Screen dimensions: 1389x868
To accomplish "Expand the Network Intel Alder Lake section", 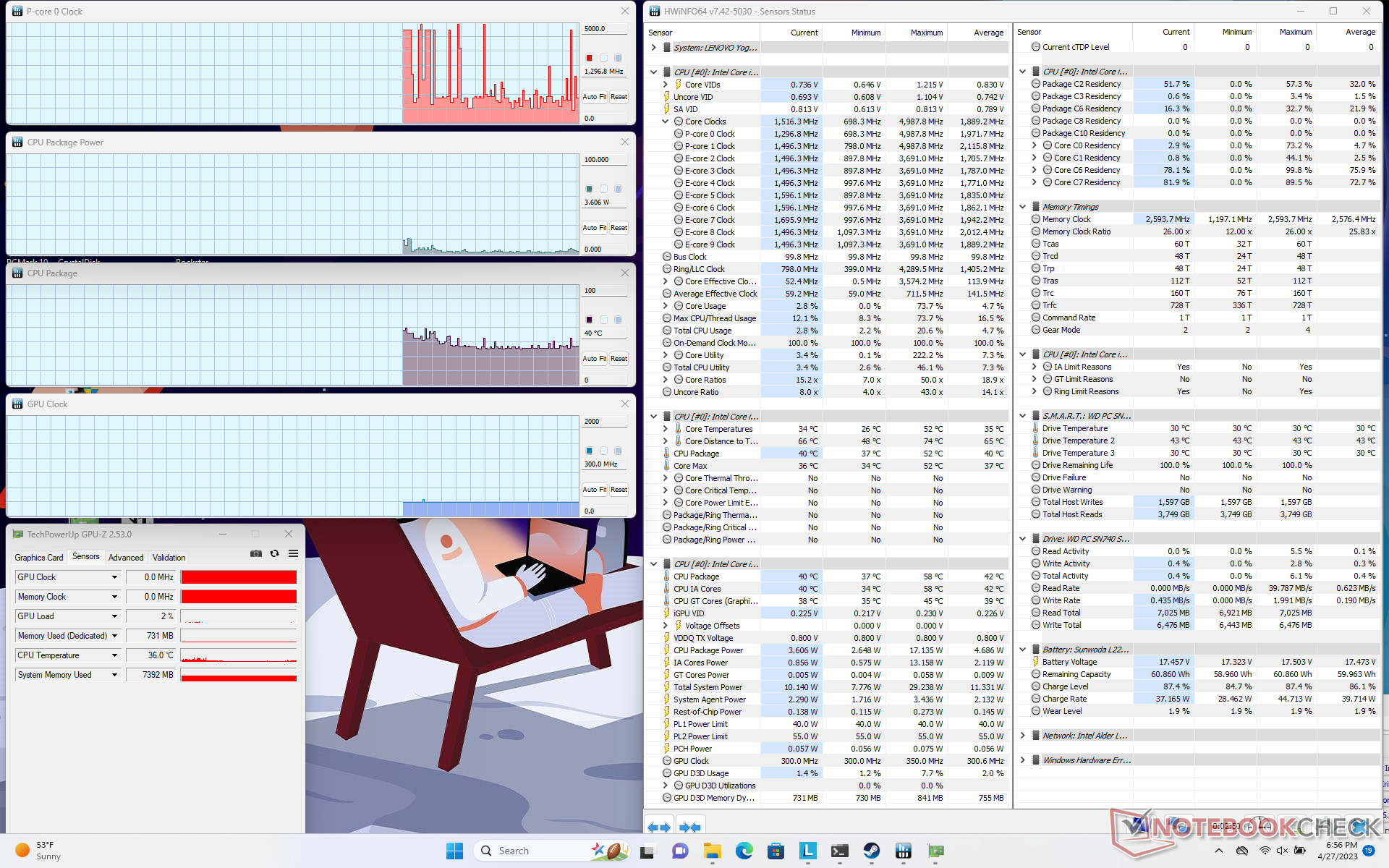I will point(1022,736).
